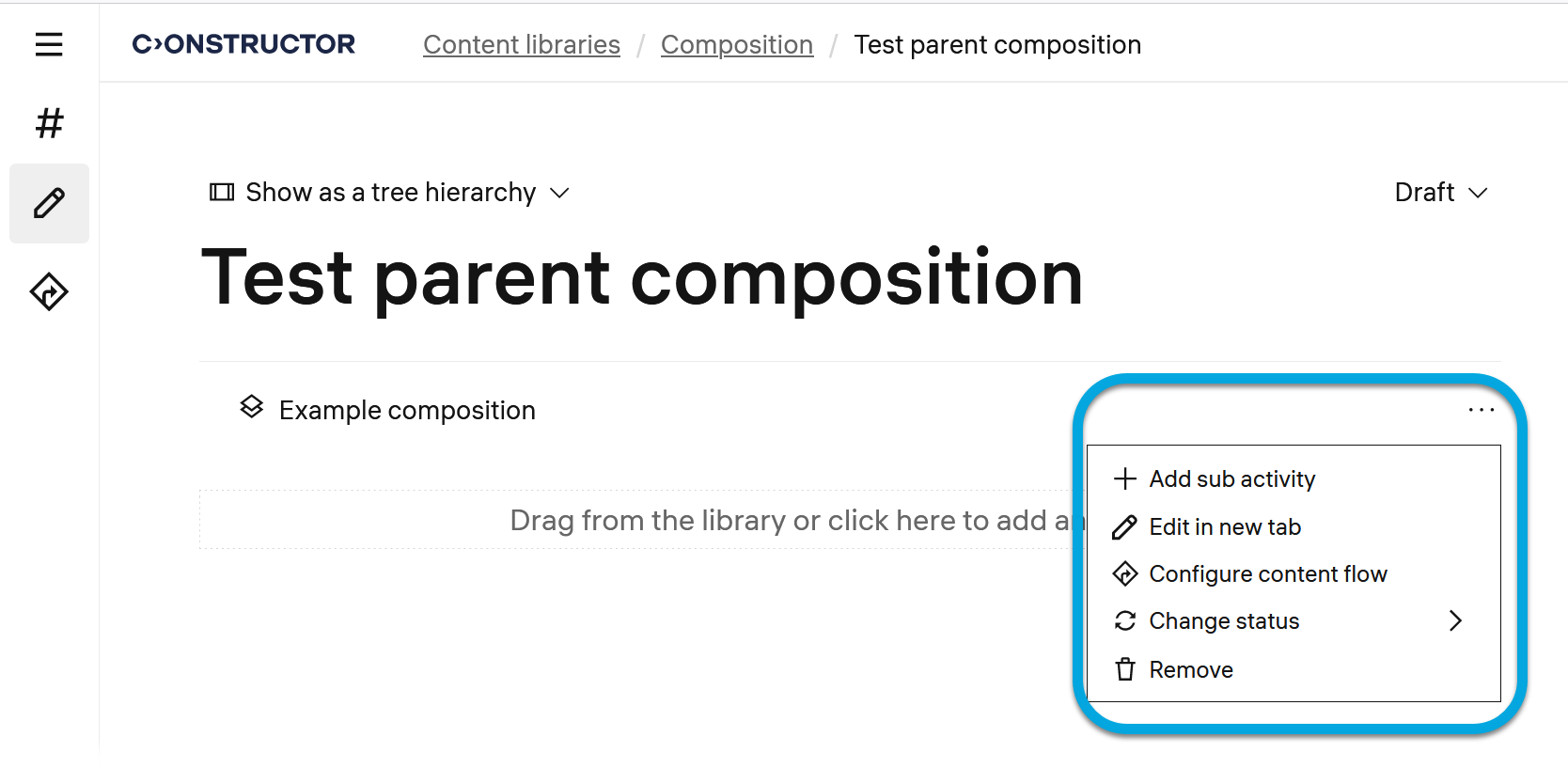Image resolution: width=1568 pixels, height=768 pixels.
Task: Go to Content libraries breadcrumb link
Action: tap(522, 45)
